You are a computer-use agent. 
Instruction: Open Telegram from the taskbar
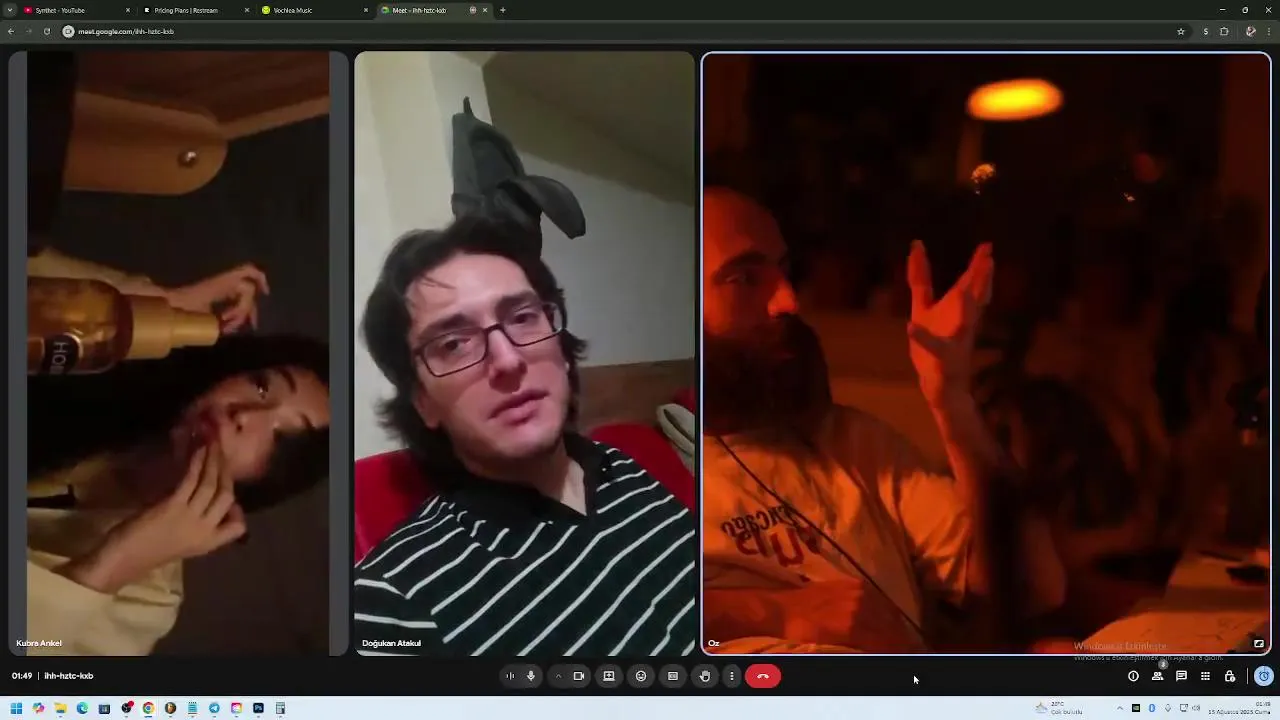click(x=214, y=708)
